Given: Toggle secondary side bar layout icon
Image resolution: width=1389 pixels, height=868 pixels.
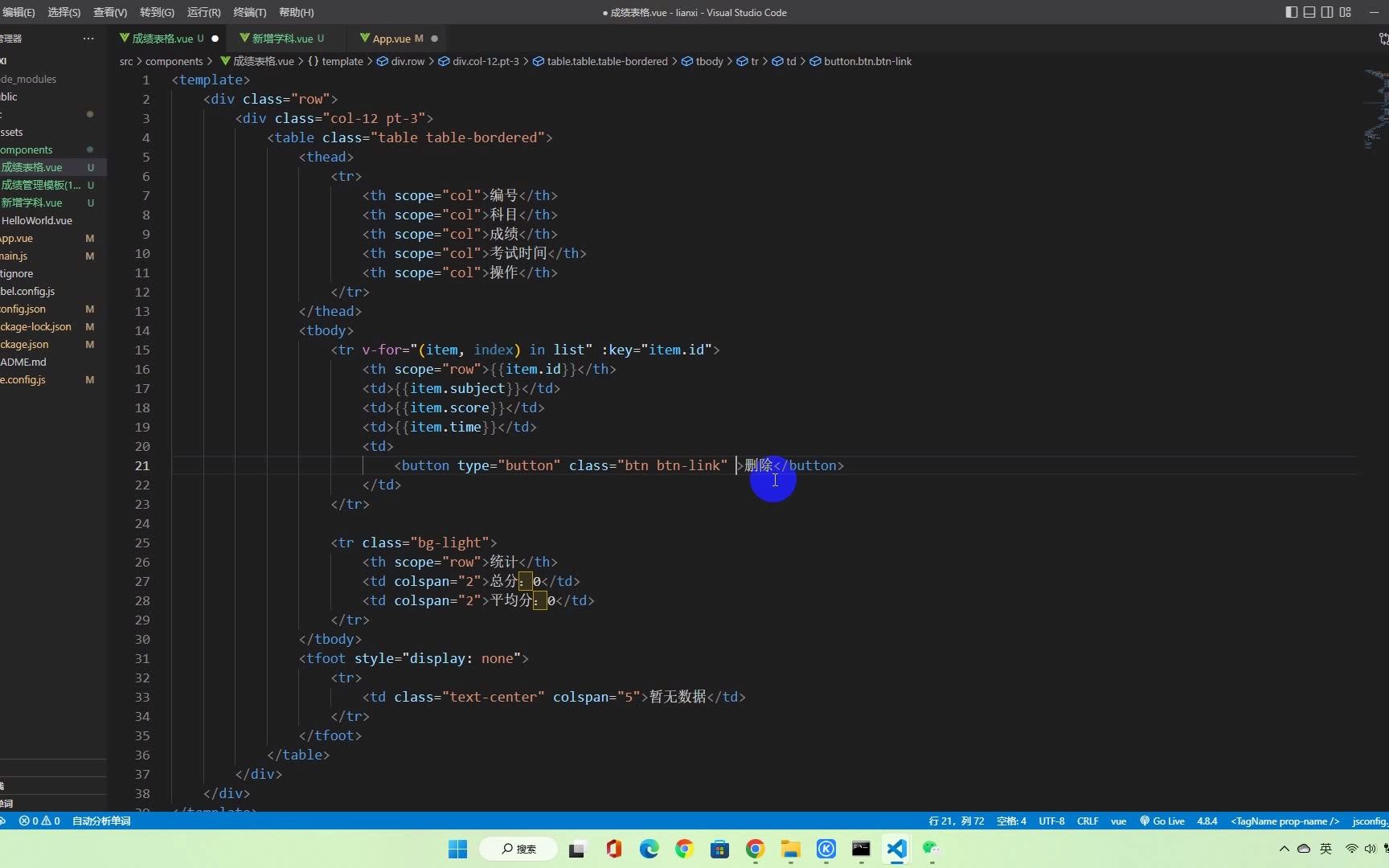Looking at the screenshot, I should pos(1327,12).
